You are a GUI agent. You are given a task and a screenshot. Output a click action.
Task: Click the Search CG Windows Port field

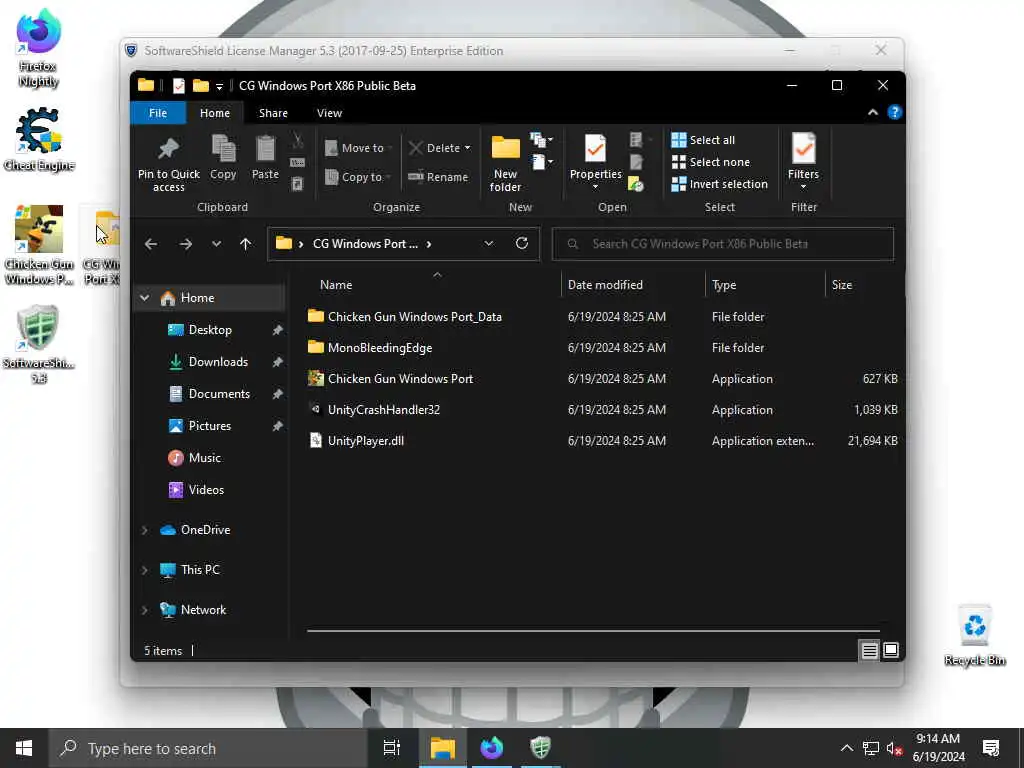tap(722, 244)
